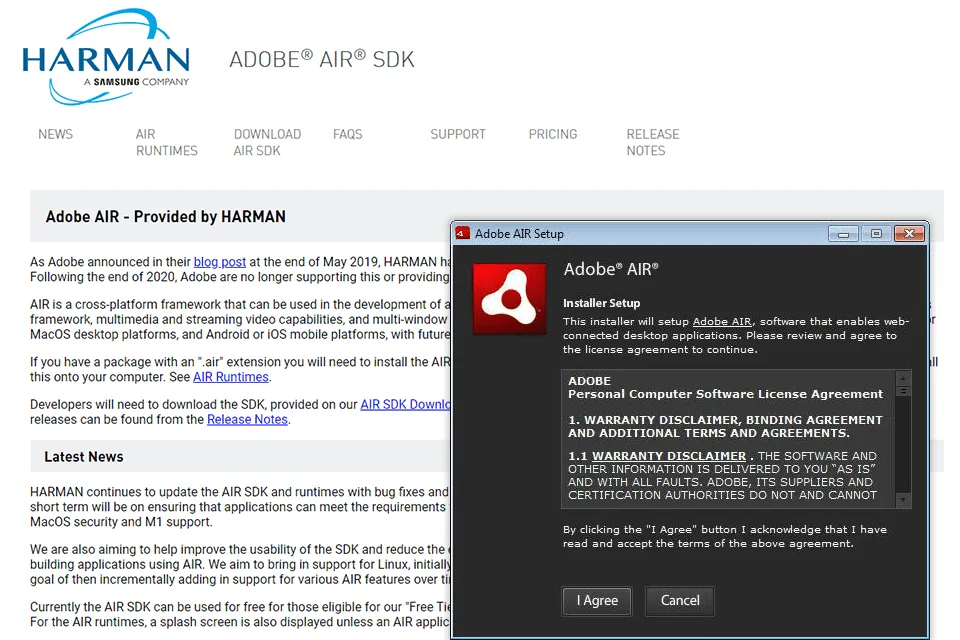Minimize the Adobe AIR Setup window

pyautogui.click(x=844, y=233)
